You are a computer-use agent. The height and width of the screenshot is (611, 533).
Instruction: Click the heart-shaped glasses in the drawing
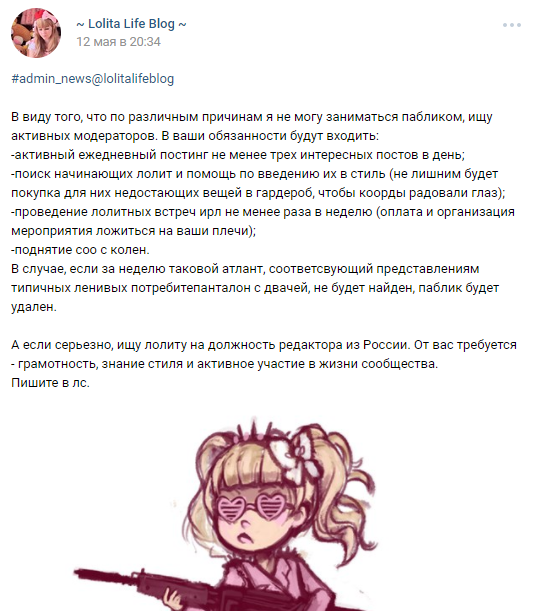coord(251,507)
